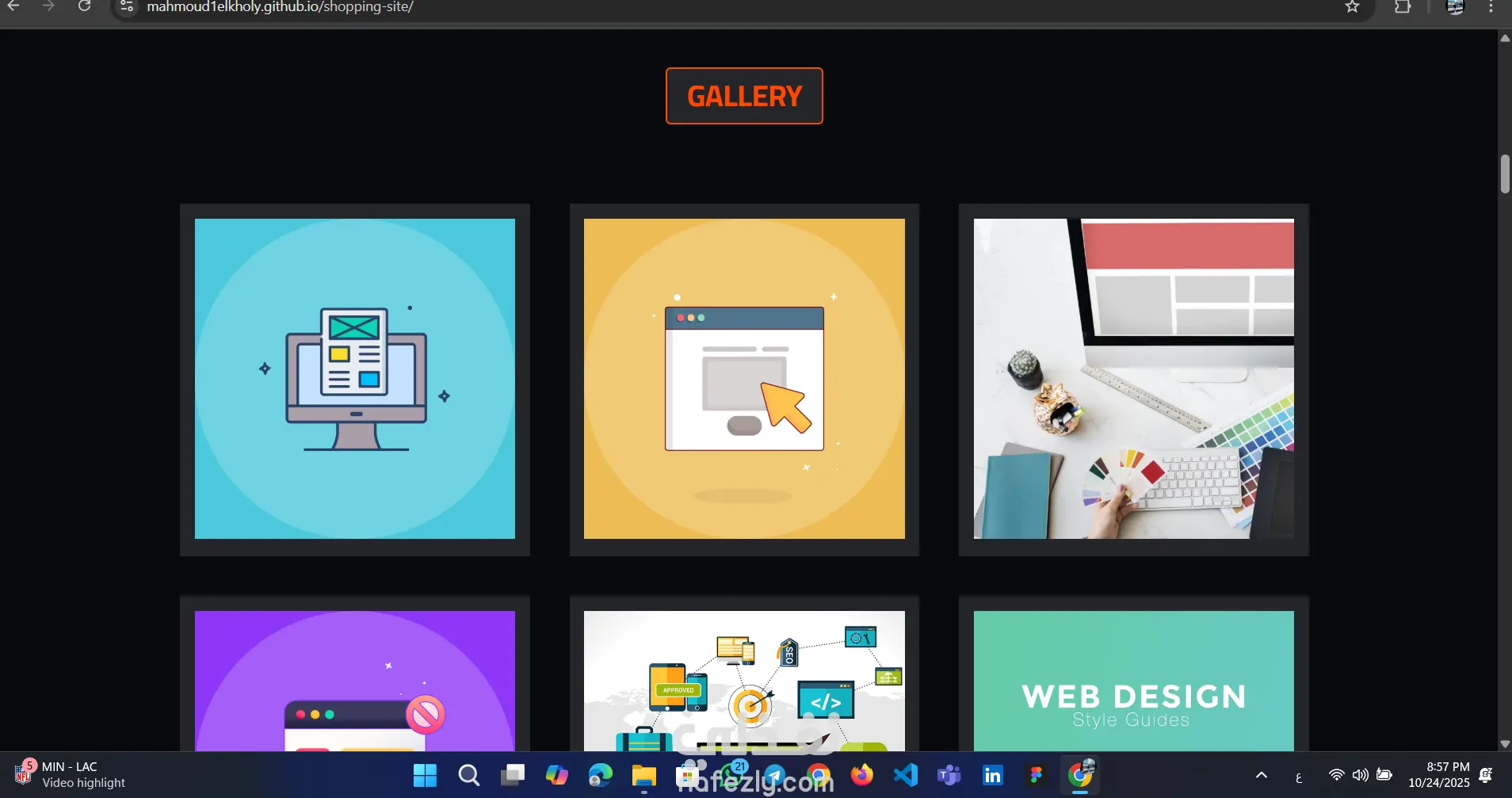
Task: Go back to the previous page
Action: (13, 6)
